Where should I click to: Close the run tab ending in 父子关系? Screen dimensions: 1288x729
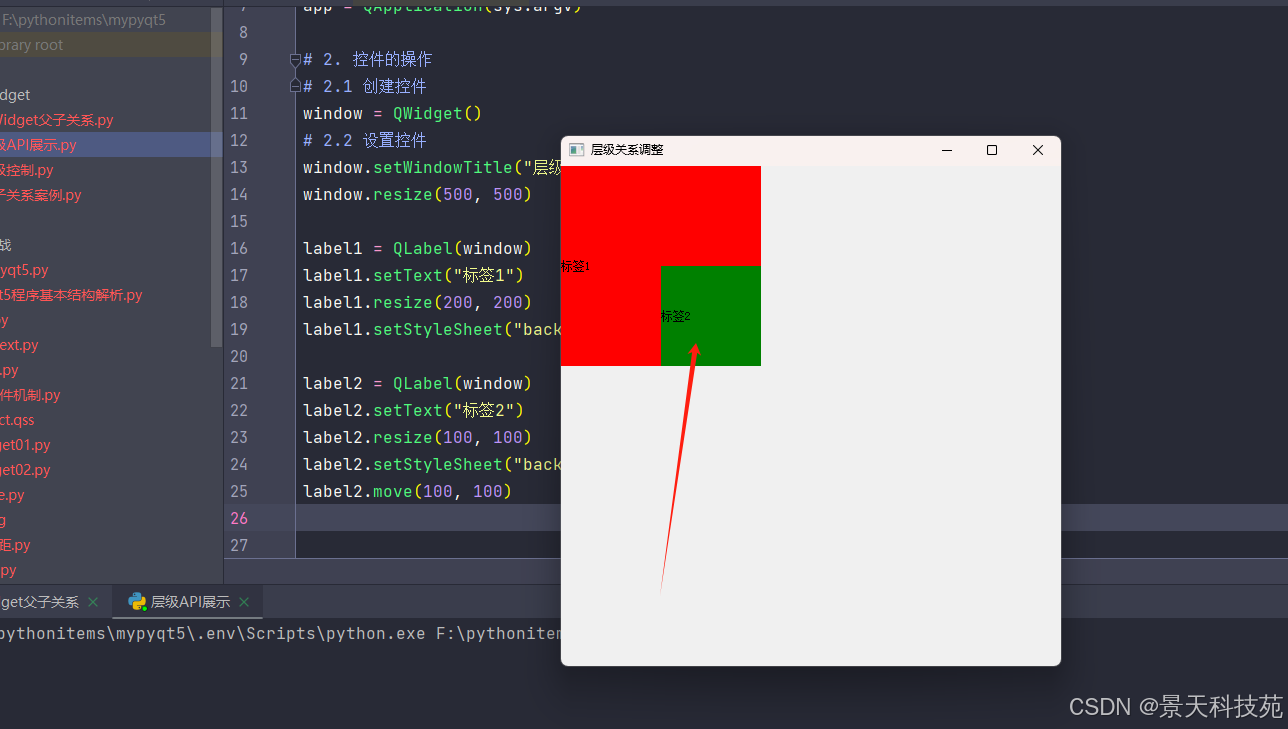coord(93,602)
